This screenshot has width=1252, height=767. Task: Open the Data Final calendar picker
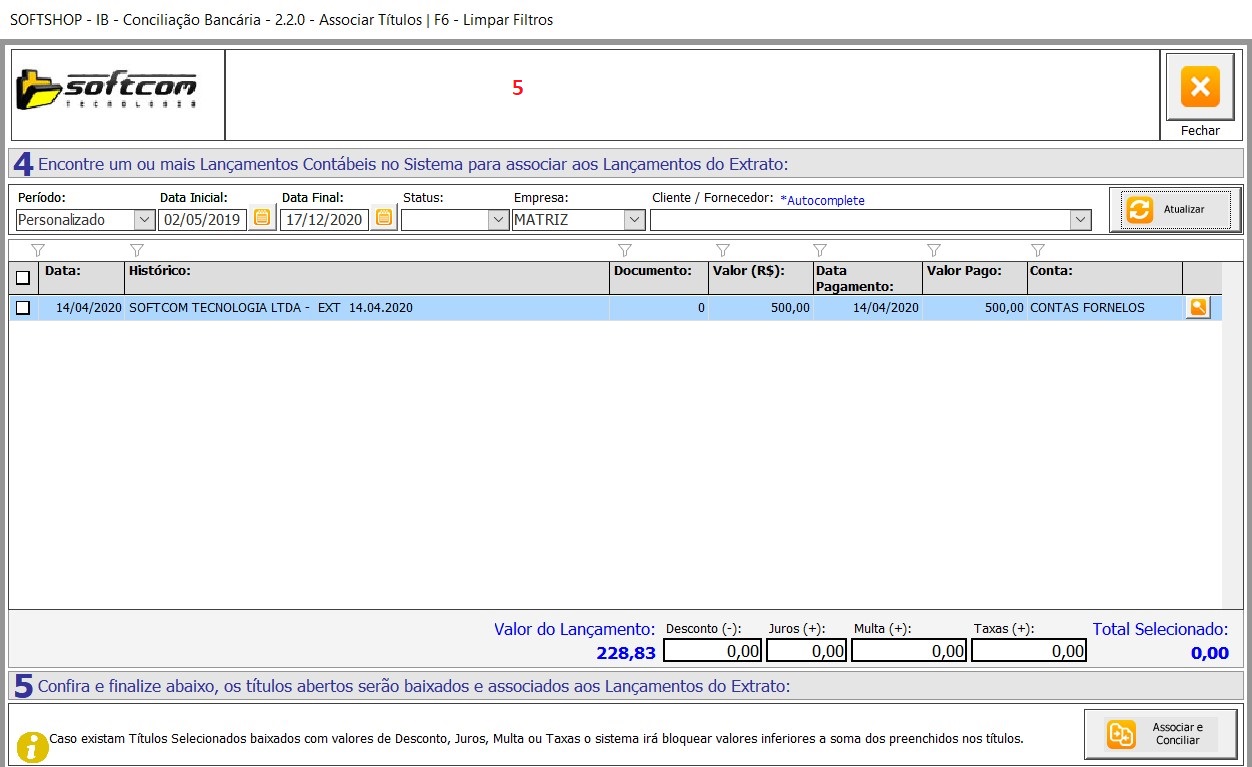coord(384,217)
